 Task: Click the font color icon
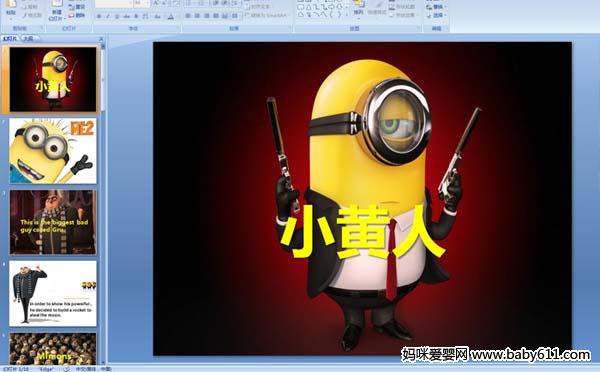click(x=171, y=16)
